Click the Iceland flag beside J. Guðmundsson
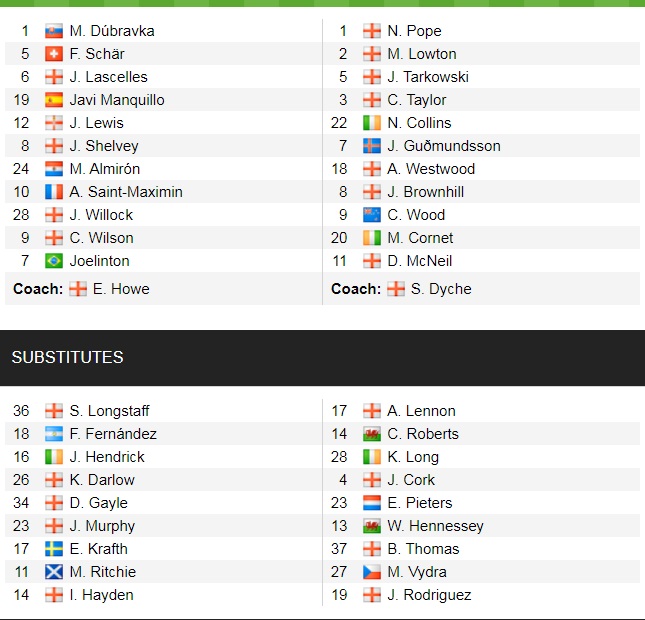The width and height of the screenshot is (645, 620). coord(372,146)
